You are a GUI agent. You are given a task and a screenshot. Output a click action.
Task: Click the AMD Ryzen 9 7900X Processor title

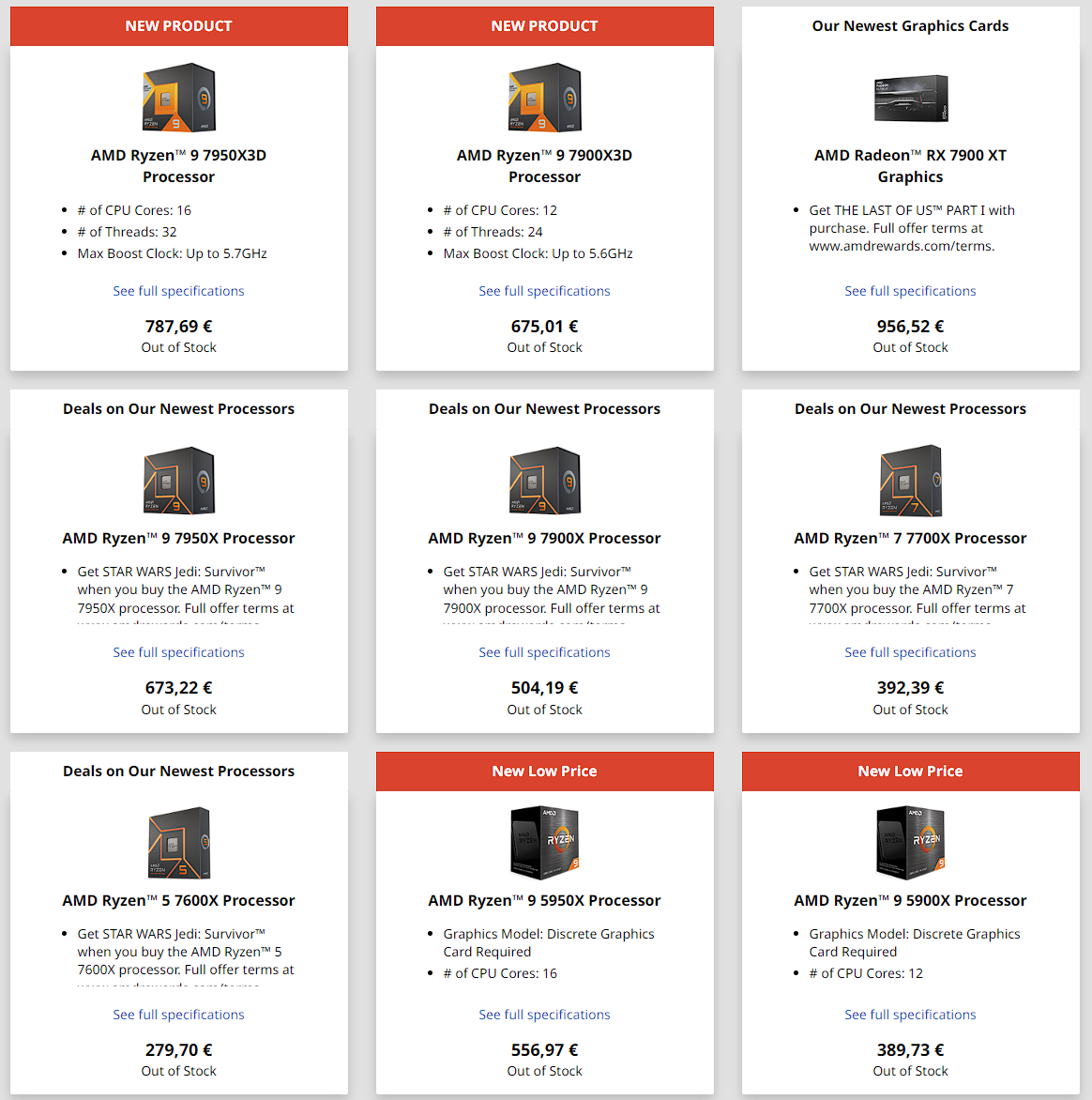pyautogui.click(x=545, y=538)
